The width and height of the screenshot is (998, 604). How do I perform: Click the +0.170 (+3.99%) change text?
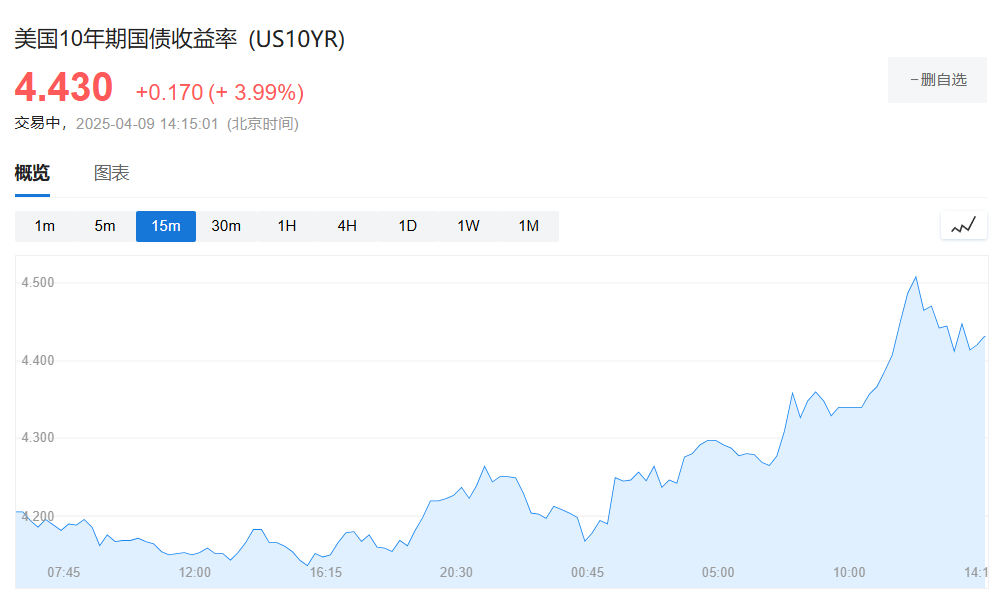point(220,93)
